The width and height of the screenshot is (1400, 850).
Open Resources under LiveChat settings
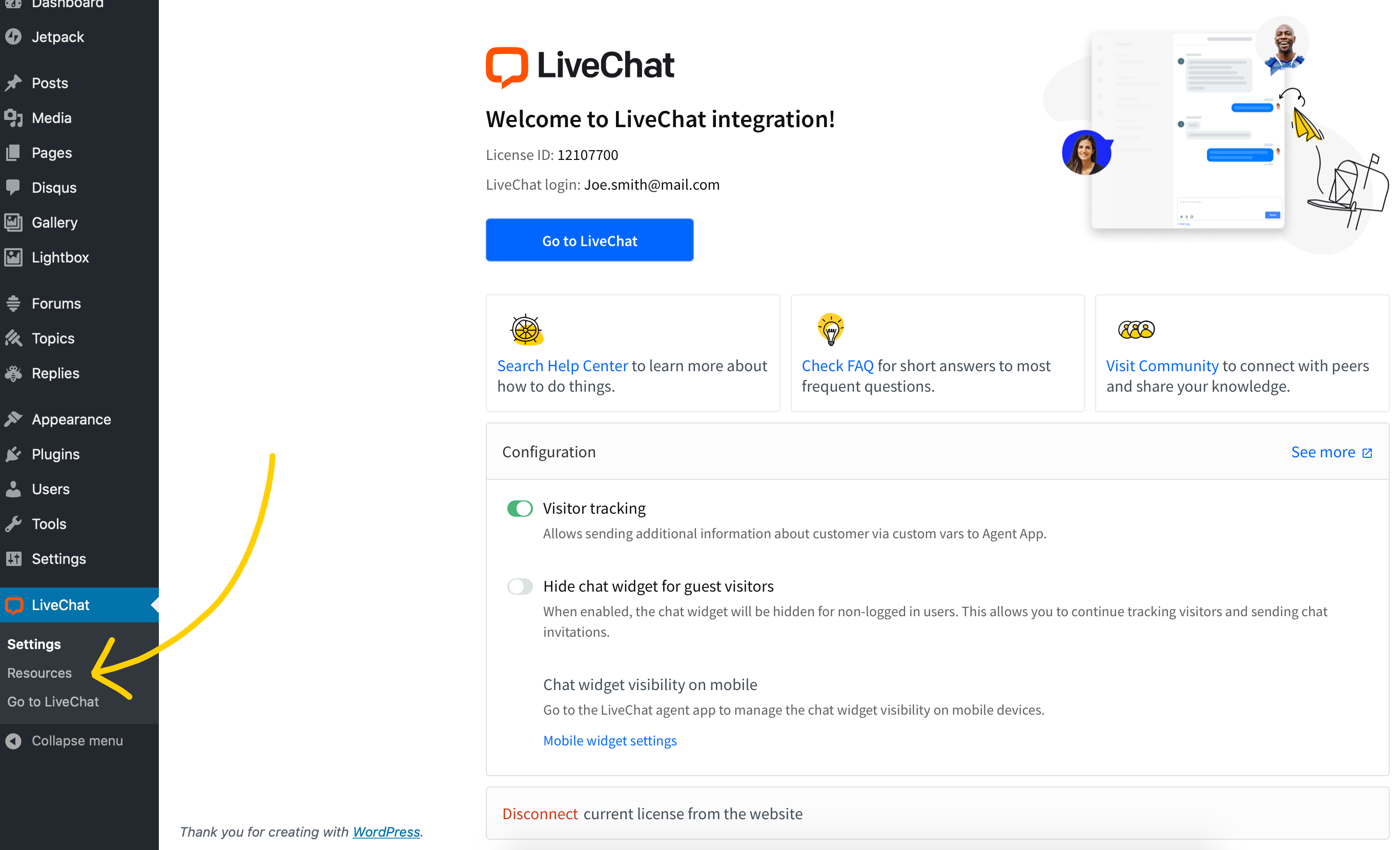[40, 672]
